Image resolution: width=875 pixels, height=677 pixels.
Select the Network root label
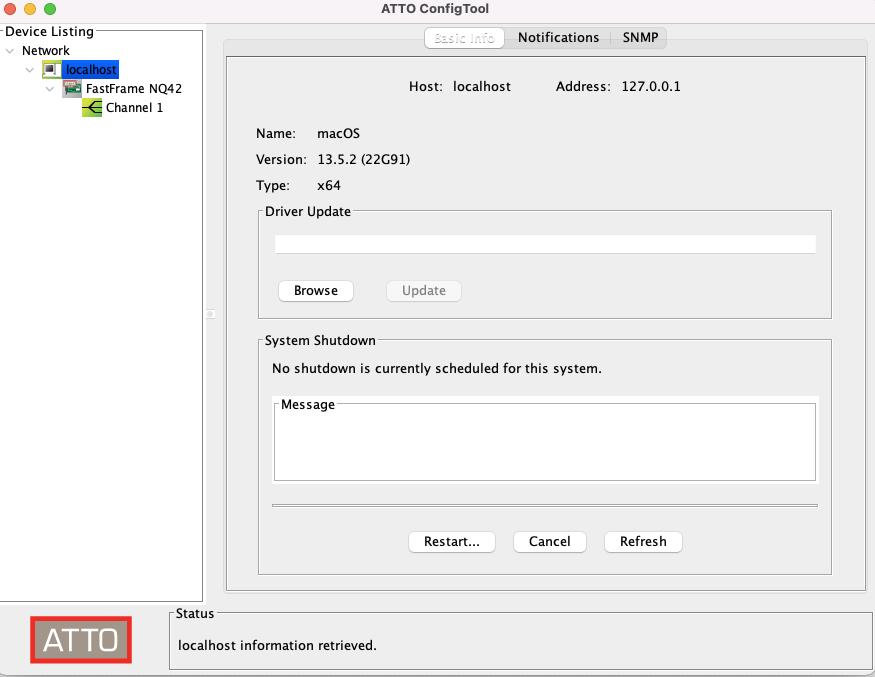[x=46, y=51]
